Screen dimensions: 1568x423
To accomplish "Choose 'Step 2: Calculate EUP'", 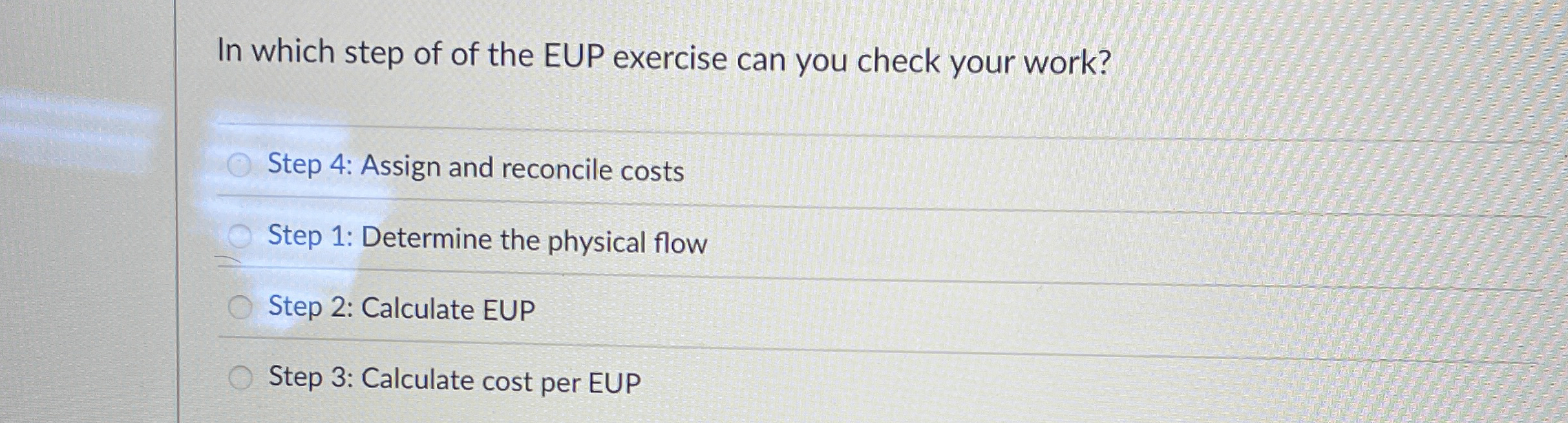I will coord(401,310).
